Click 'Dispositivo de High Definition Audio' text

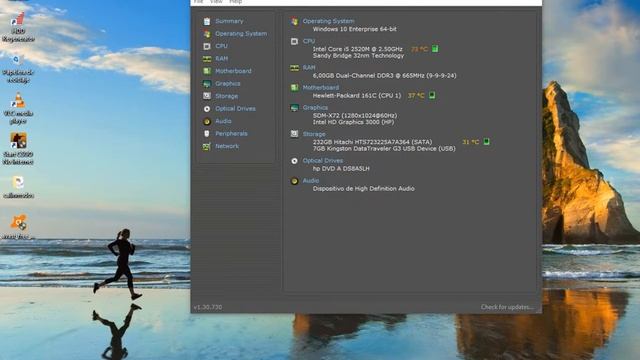pos(363,189)
